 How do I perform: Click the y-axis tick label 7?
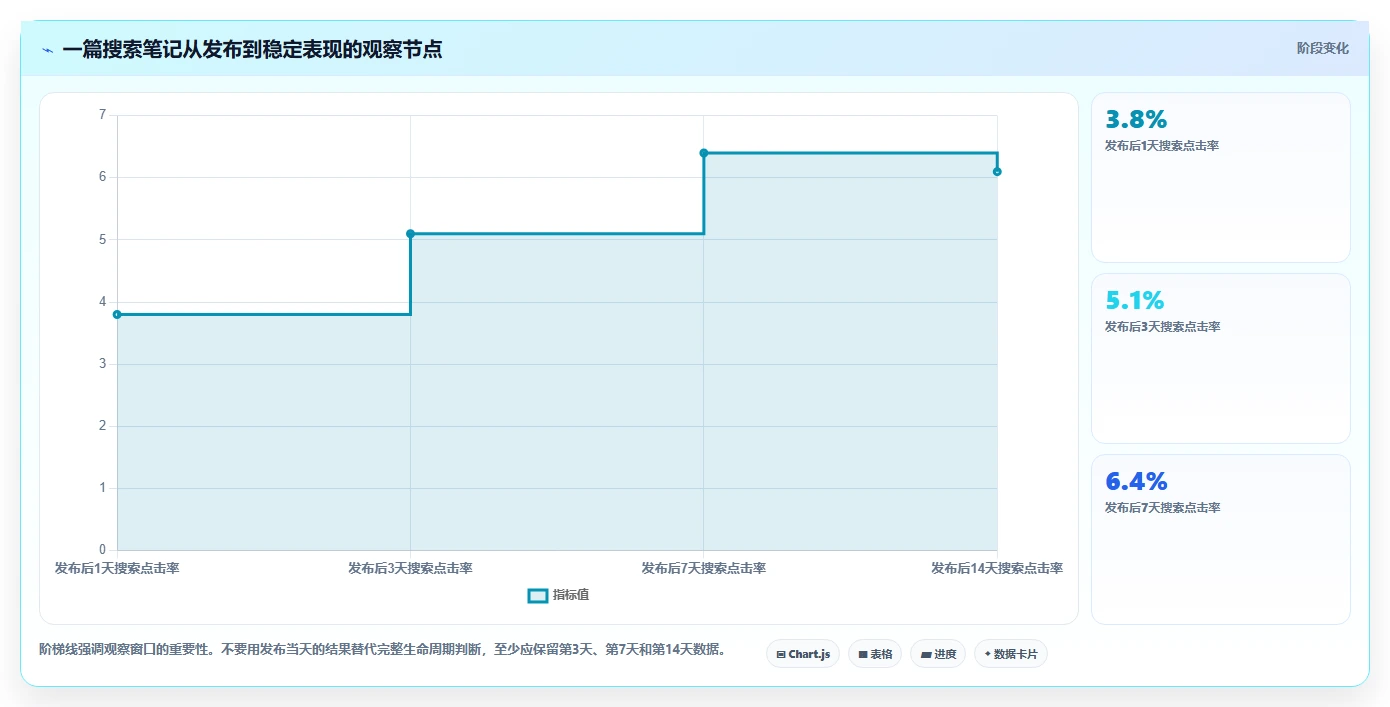(102, 115)
